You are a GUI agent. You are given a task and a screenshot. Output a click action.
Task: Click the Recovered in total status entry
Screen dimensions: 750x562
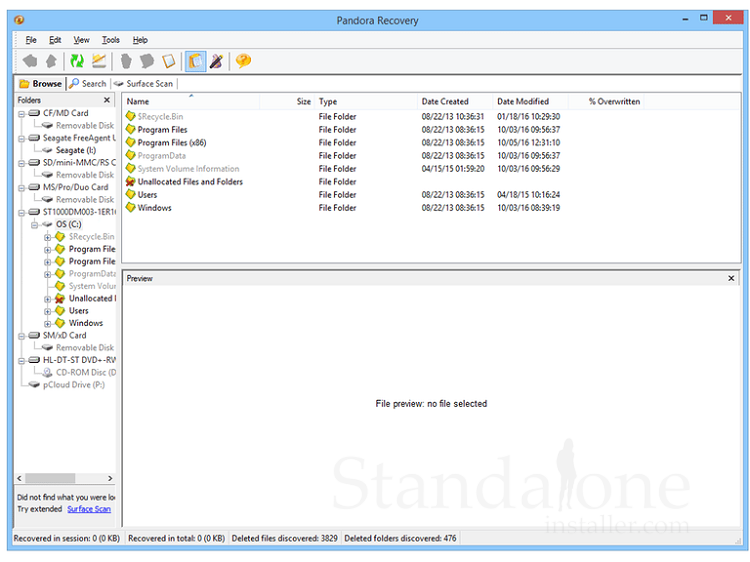coord(176,539)
